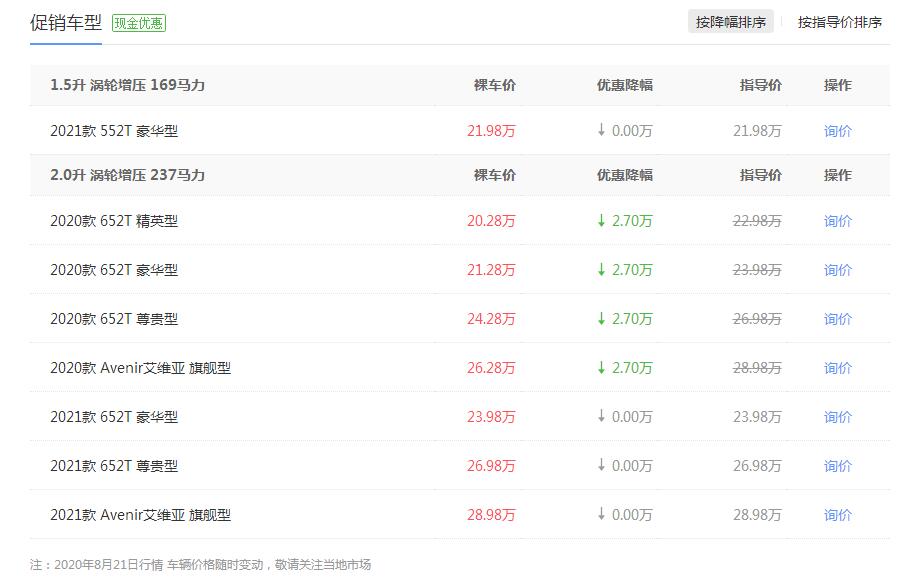Select model name 2020款 652T 精英型
910x580 pixels.
click(x=114, y=221)
